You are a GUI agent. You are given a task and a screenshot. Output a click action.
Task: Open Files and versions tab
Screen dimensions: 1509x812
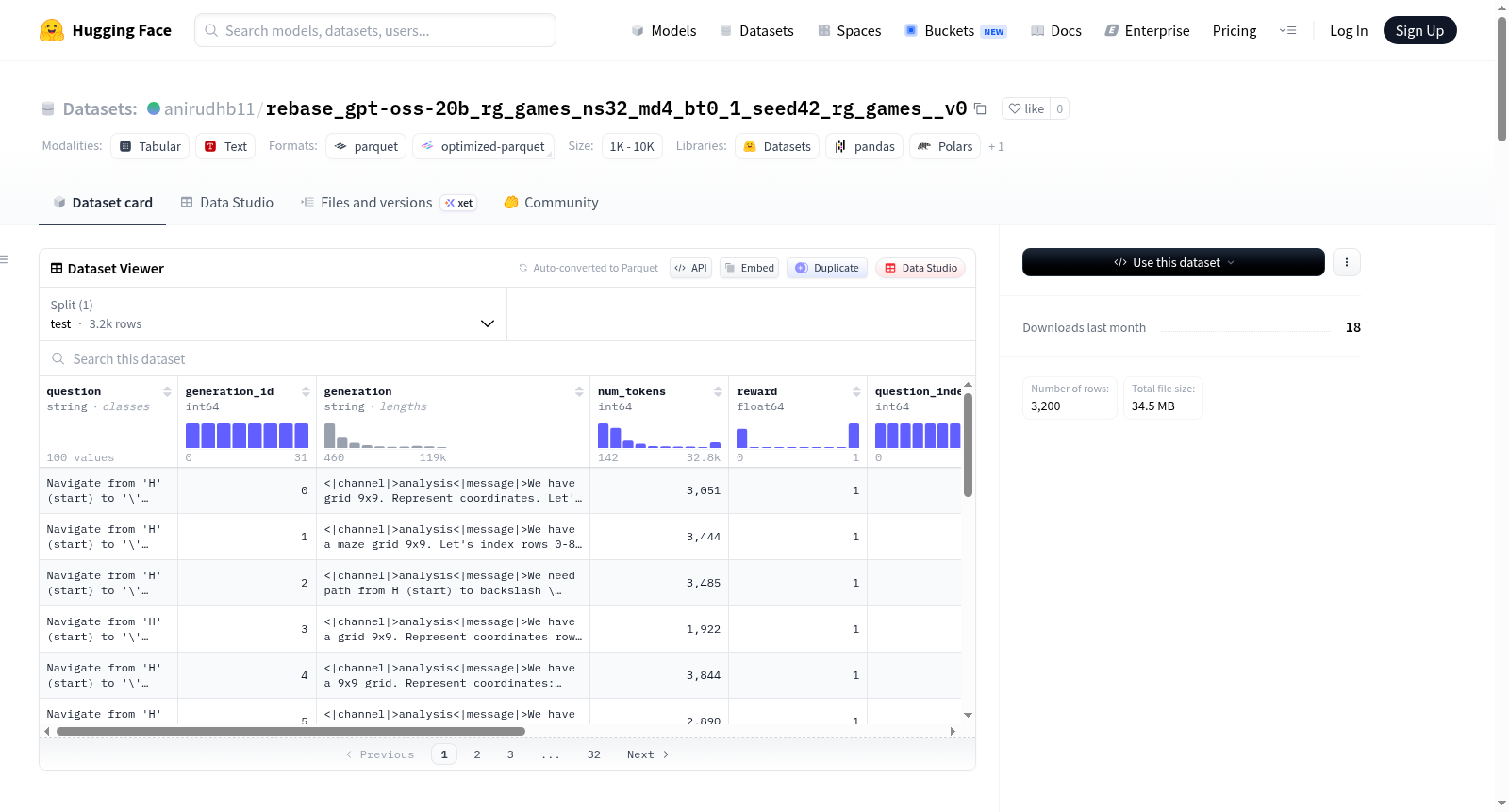(388, 203)
